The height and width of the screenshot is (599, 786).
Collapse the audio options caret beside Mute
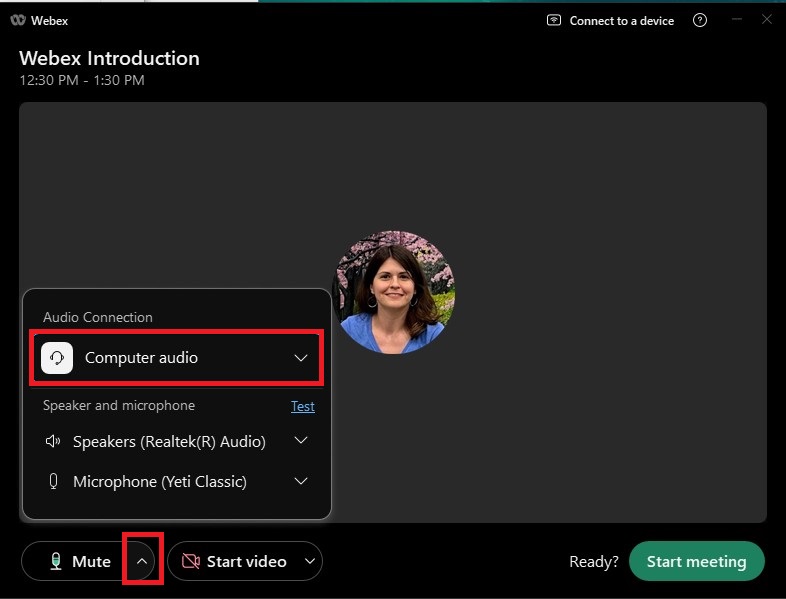point(142,561)
